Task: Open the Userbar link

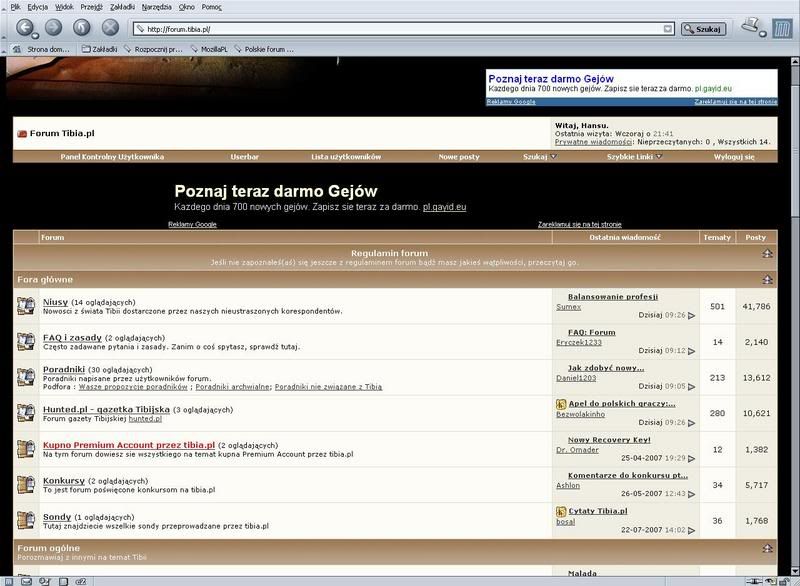Action: [x=244, y=157]
